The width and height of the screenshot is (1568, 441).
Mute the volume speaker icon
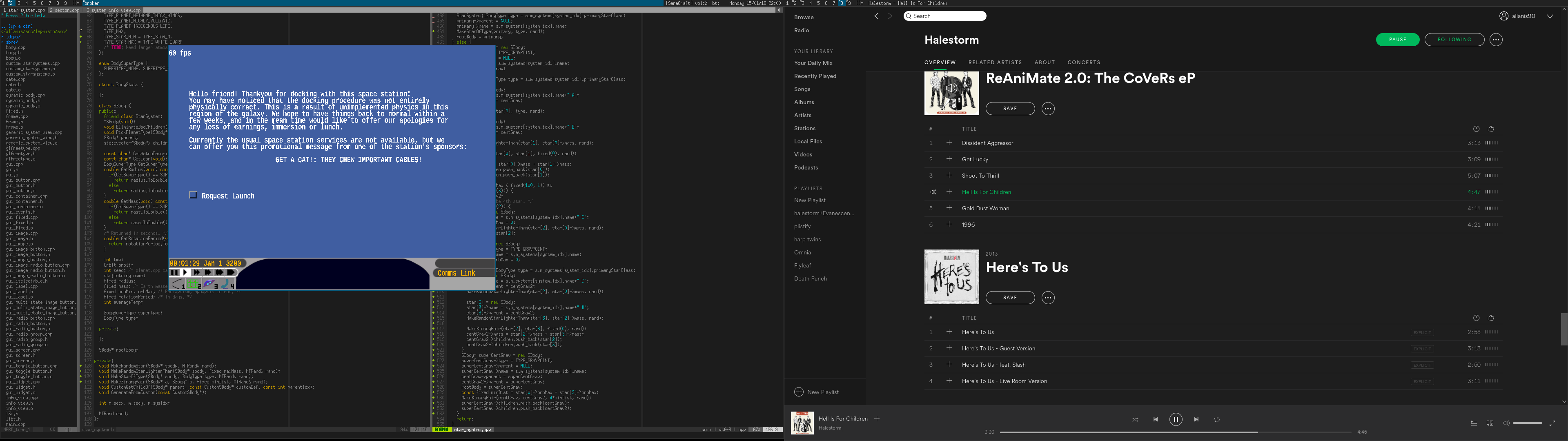pyautogui.click(x=1505, y=423)
